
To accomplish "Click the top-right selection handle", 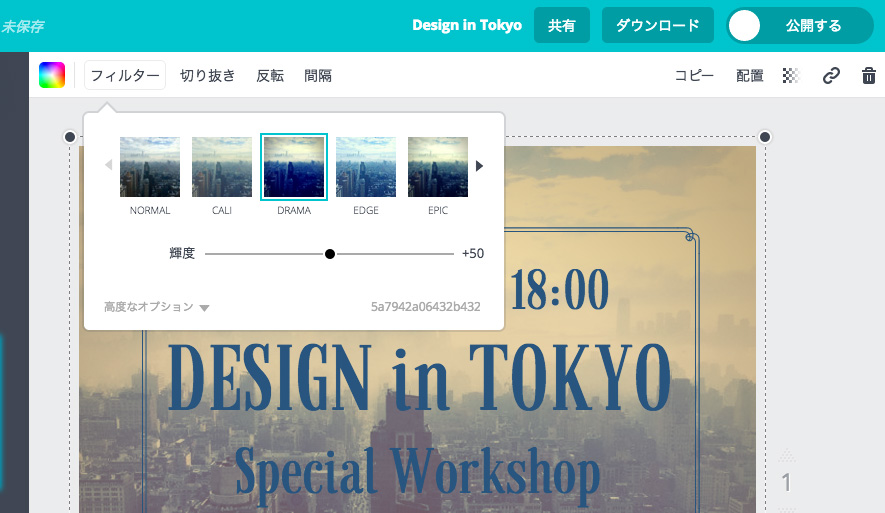I will pos(765,137).
